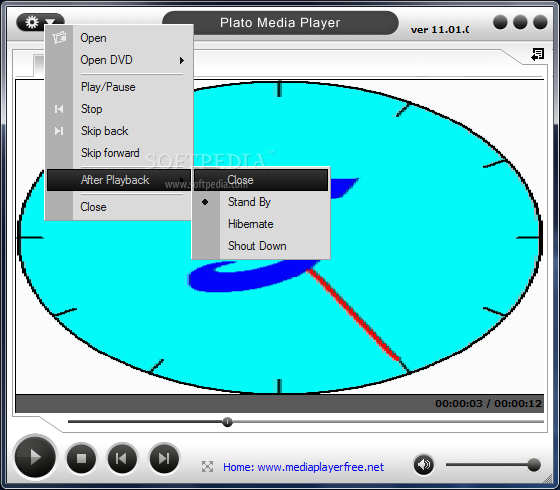Viewport: 560px width, 490px height.
Task: Select Open from the menu
Action: [119, 38]
